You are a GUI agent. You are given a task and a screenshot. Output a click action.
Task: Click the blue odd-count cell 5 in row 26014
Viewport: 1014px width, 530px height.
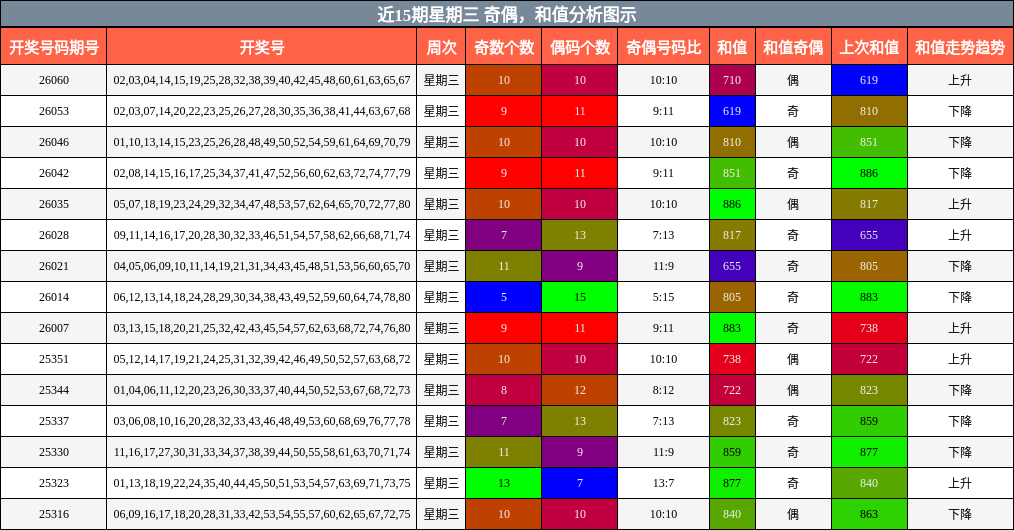[x=504, y=297]
